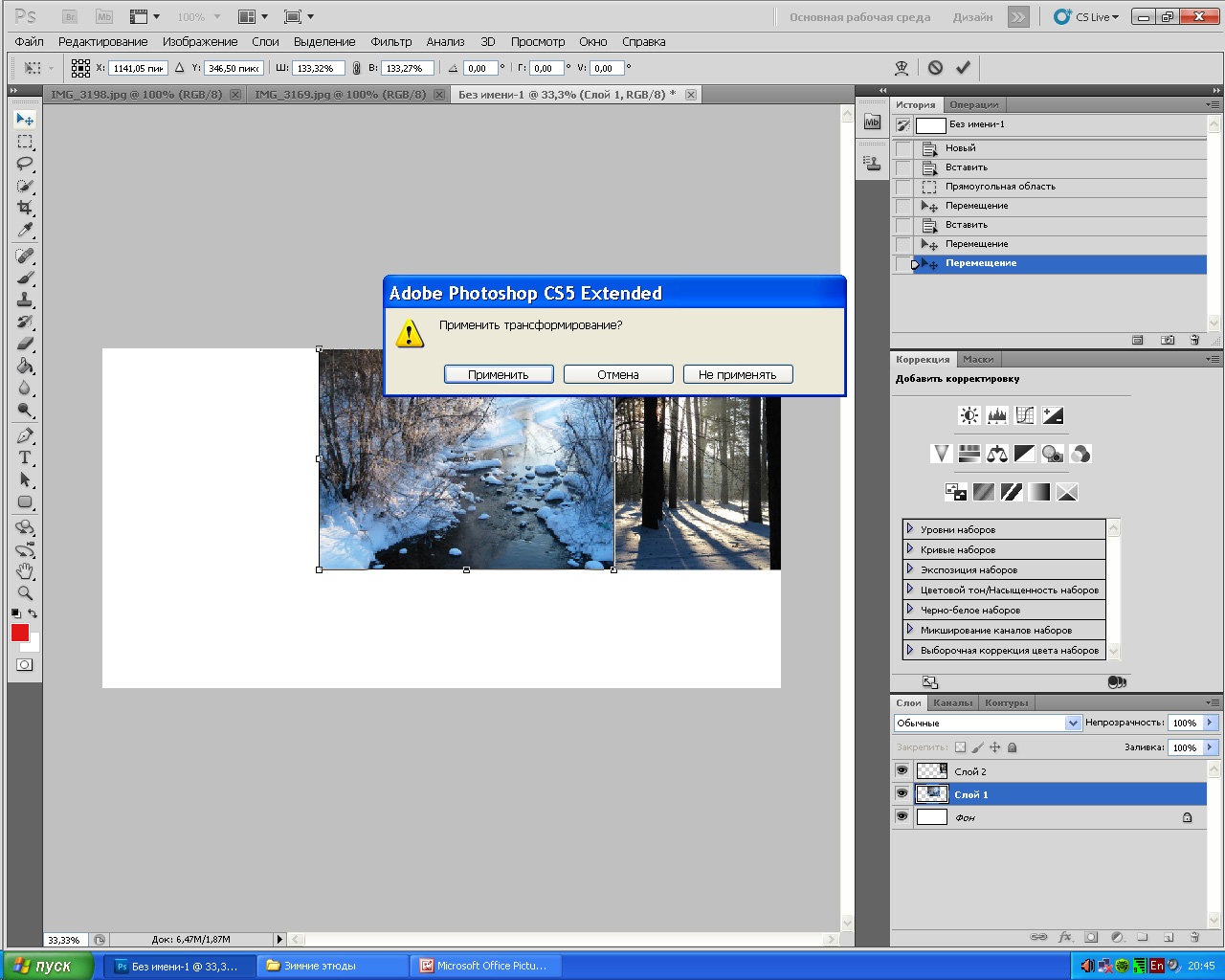
Task: Toggle warp mode icon in options bar
Action: 902,67
